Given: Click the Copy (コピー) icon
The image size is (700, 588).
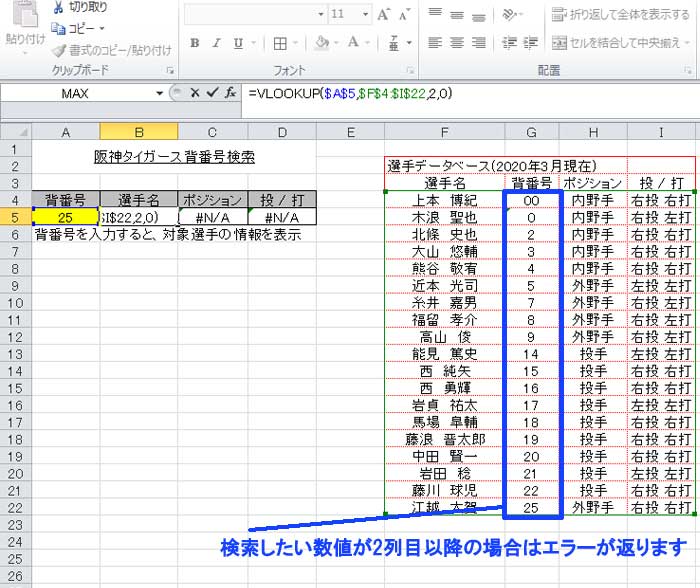Looking at the screenshot, I should coord(58,29).
